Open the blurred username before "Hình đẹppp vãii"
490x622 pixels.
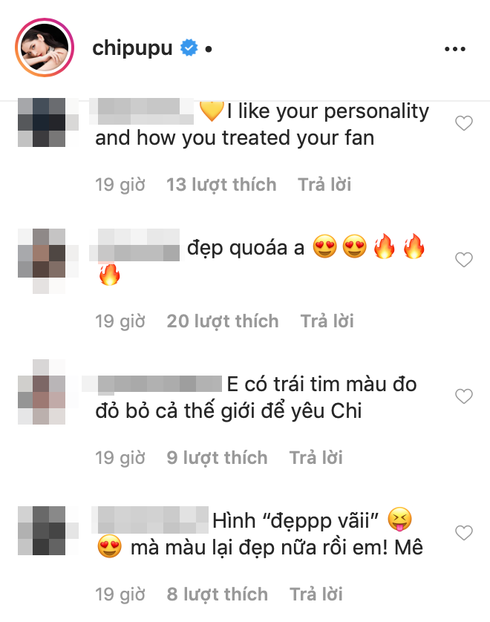tap(150, 520)
